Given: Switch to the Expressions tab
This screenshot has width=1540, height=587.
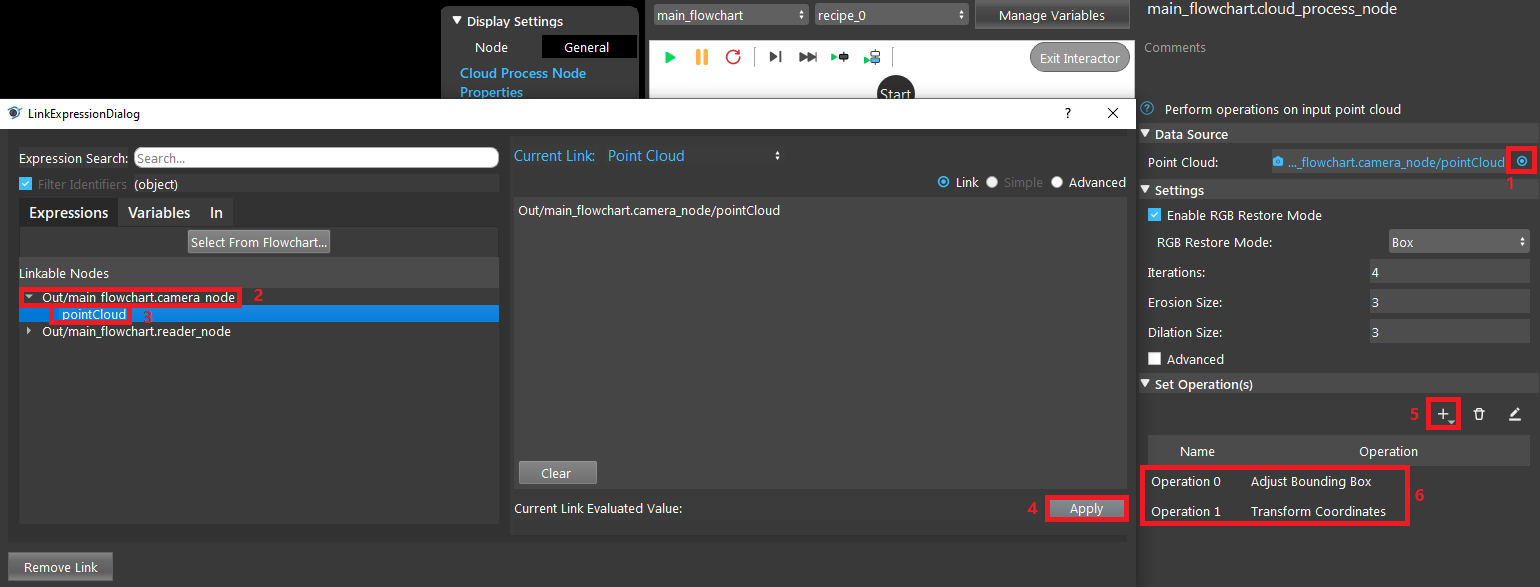Looking at the screenshot, I should 68,212.
